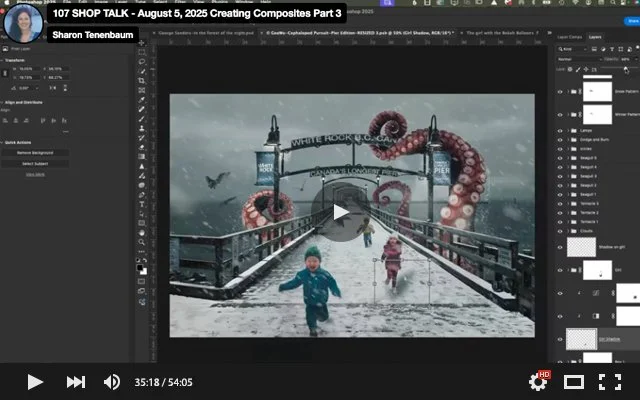Image resolution: width=640 pixels, height=400 pixels.
Task: Hide the Seagull 5 group
Action: click(560, 158)
